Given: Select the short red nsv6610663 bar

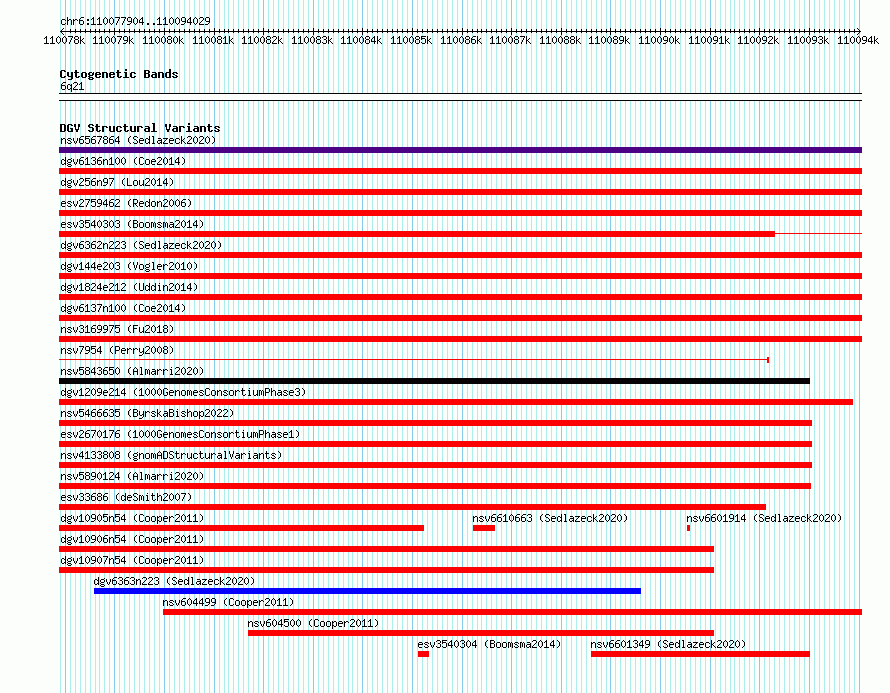Looking at the screenshot, I should coord(484,528).
